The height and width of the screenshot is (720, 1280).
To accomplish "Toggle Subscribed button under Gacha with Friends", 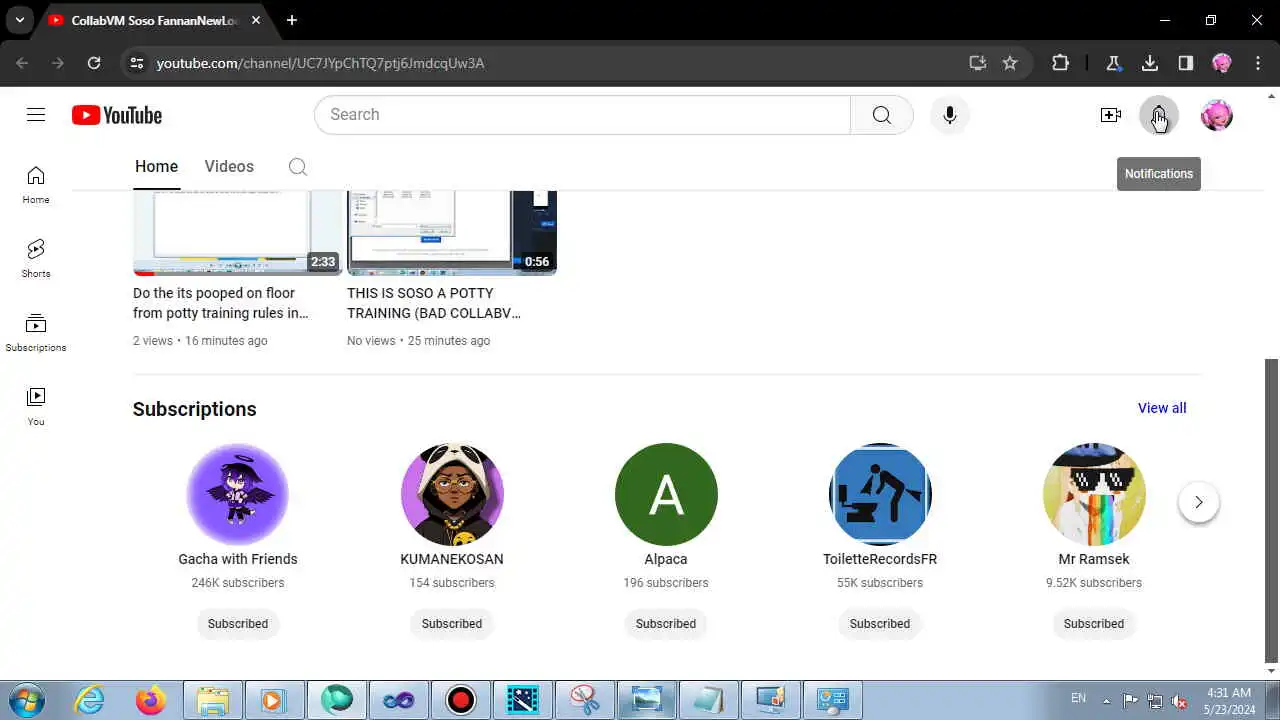I will (238, 624).
